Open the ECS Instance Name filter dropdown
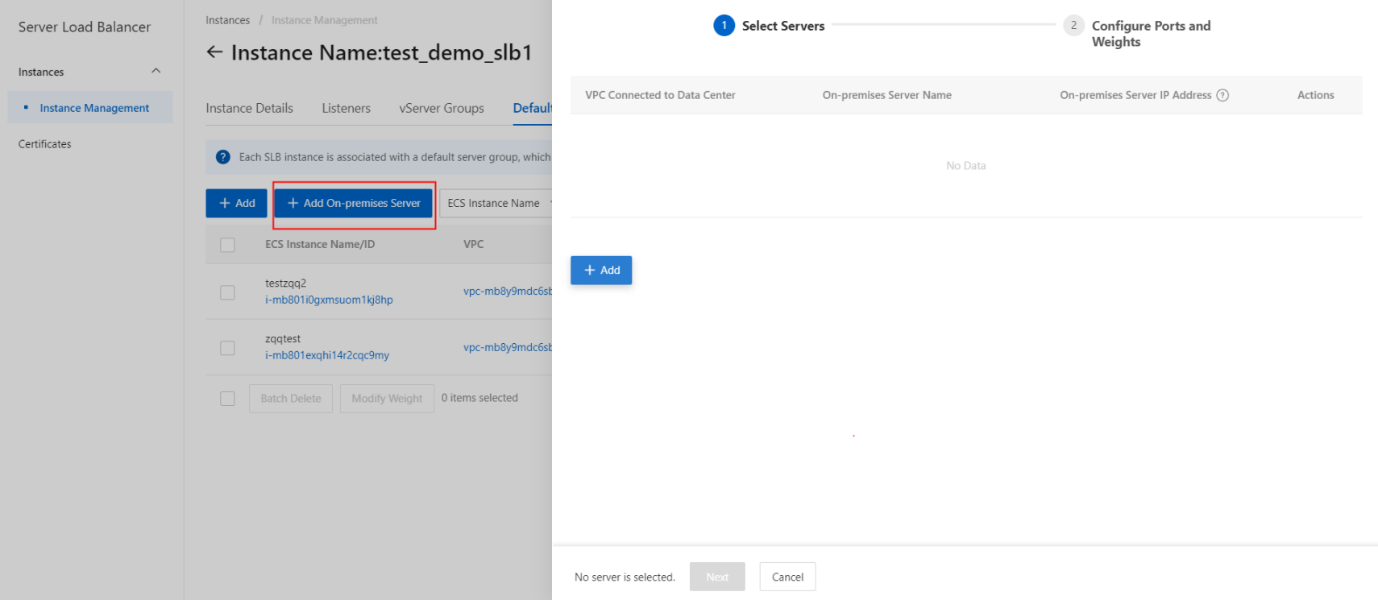 tap(496, 203)
